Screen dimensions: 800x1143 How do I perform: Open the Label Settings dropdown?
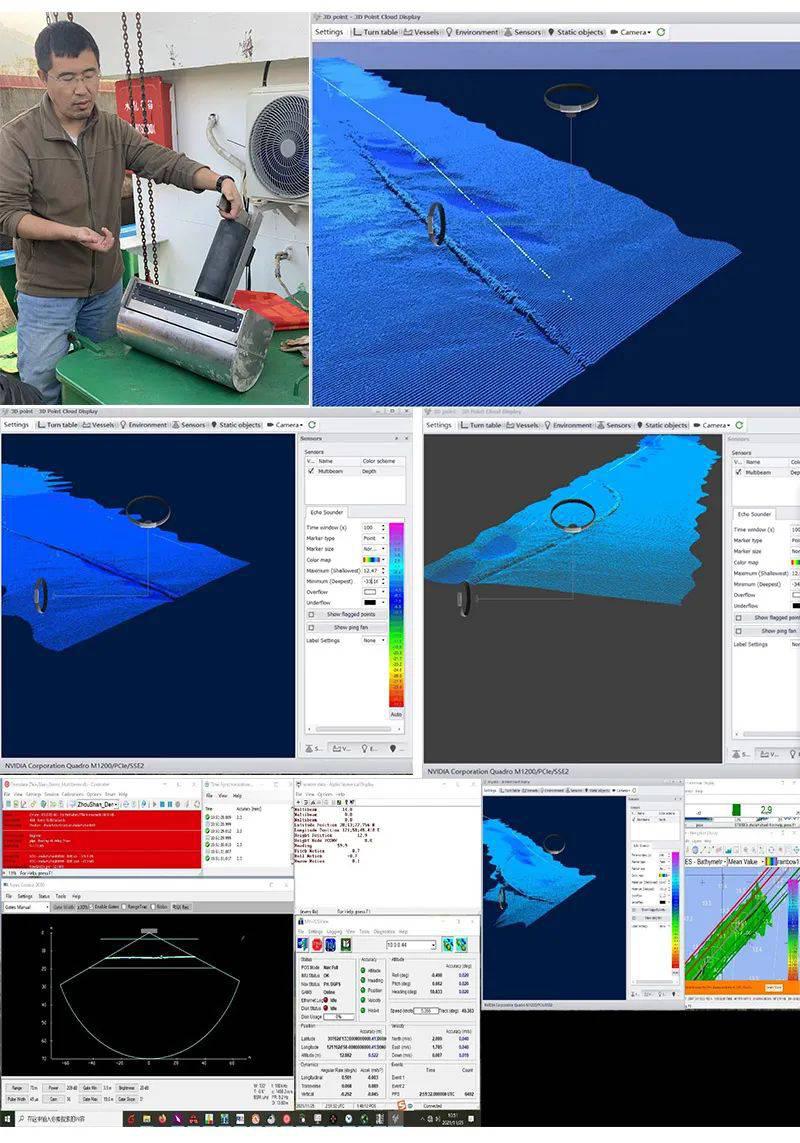373,640
